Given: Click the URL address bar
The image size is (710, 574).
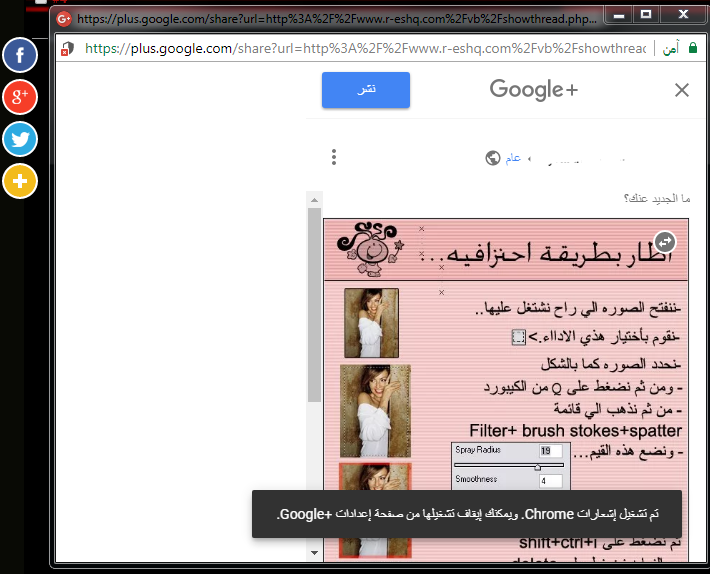Looking at the screenshot, I should 365,48.
